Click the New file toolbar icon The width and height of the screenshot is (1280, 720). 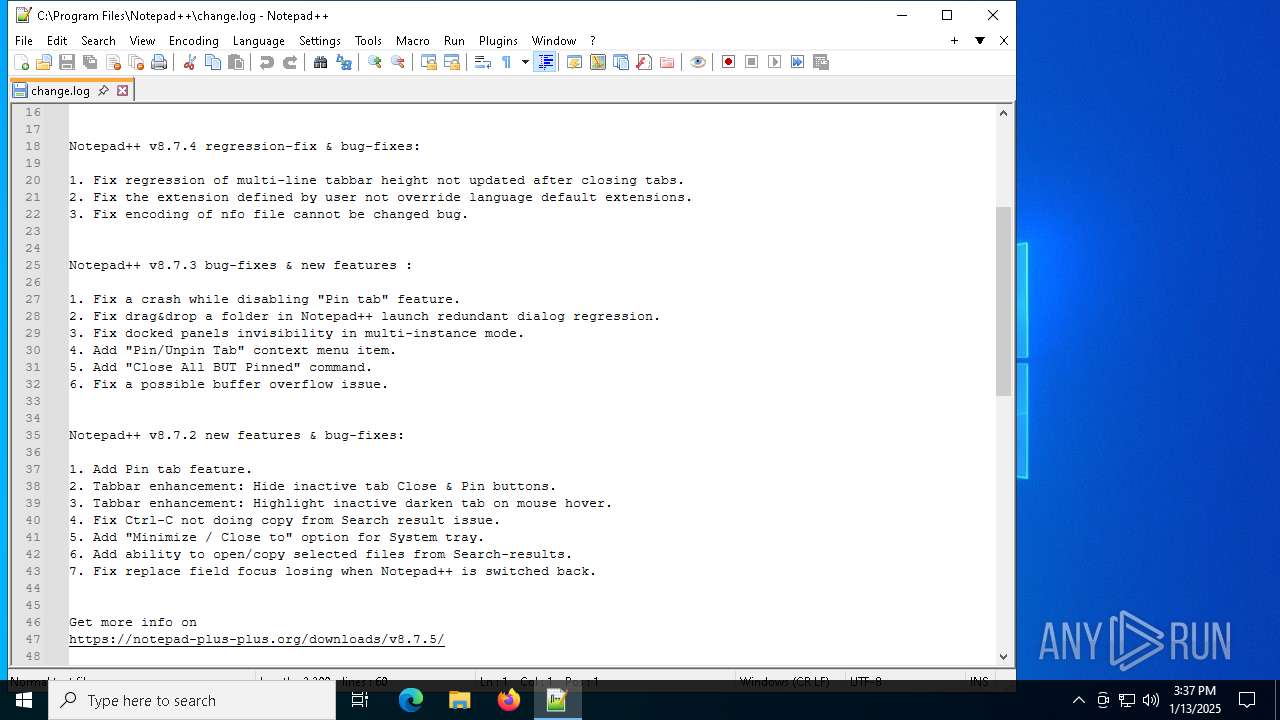click(21, 62)
